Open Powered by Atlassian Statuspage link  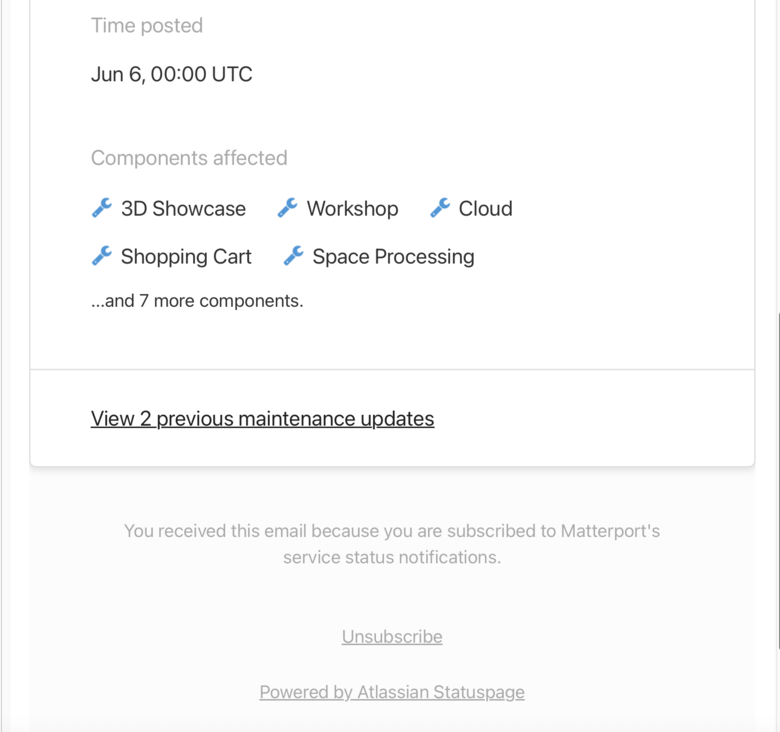(392, 692)
